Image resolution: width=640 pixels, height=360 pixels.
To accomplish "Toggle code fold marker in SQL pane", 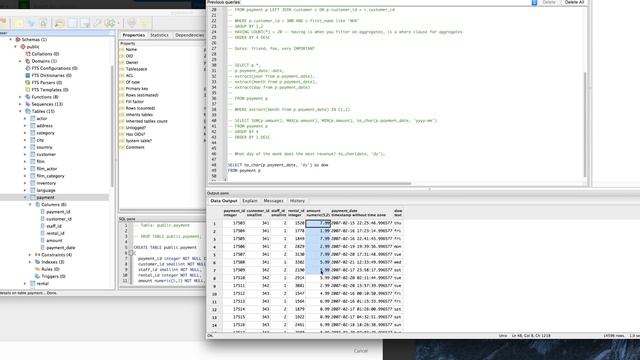I will [x=131, y=253].
